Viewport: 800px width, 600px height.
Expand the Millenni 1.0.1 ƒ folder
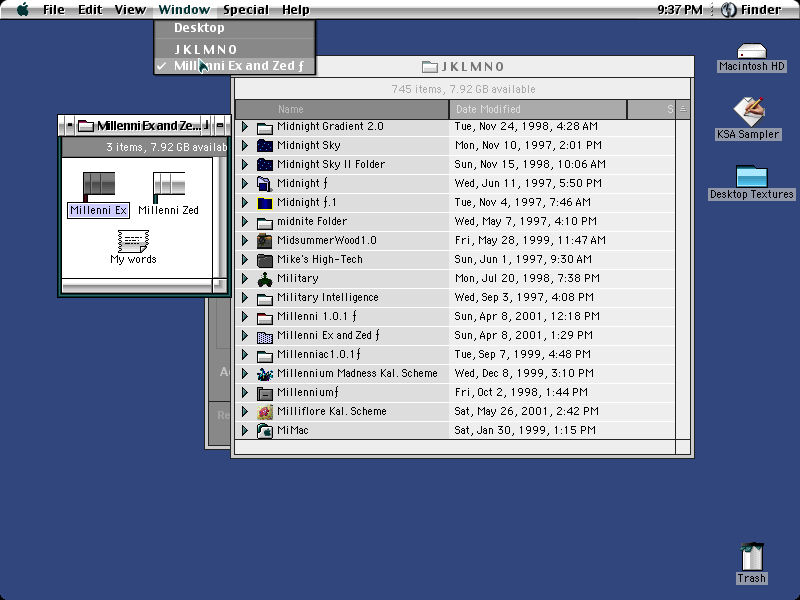click(x=245, y=316)
